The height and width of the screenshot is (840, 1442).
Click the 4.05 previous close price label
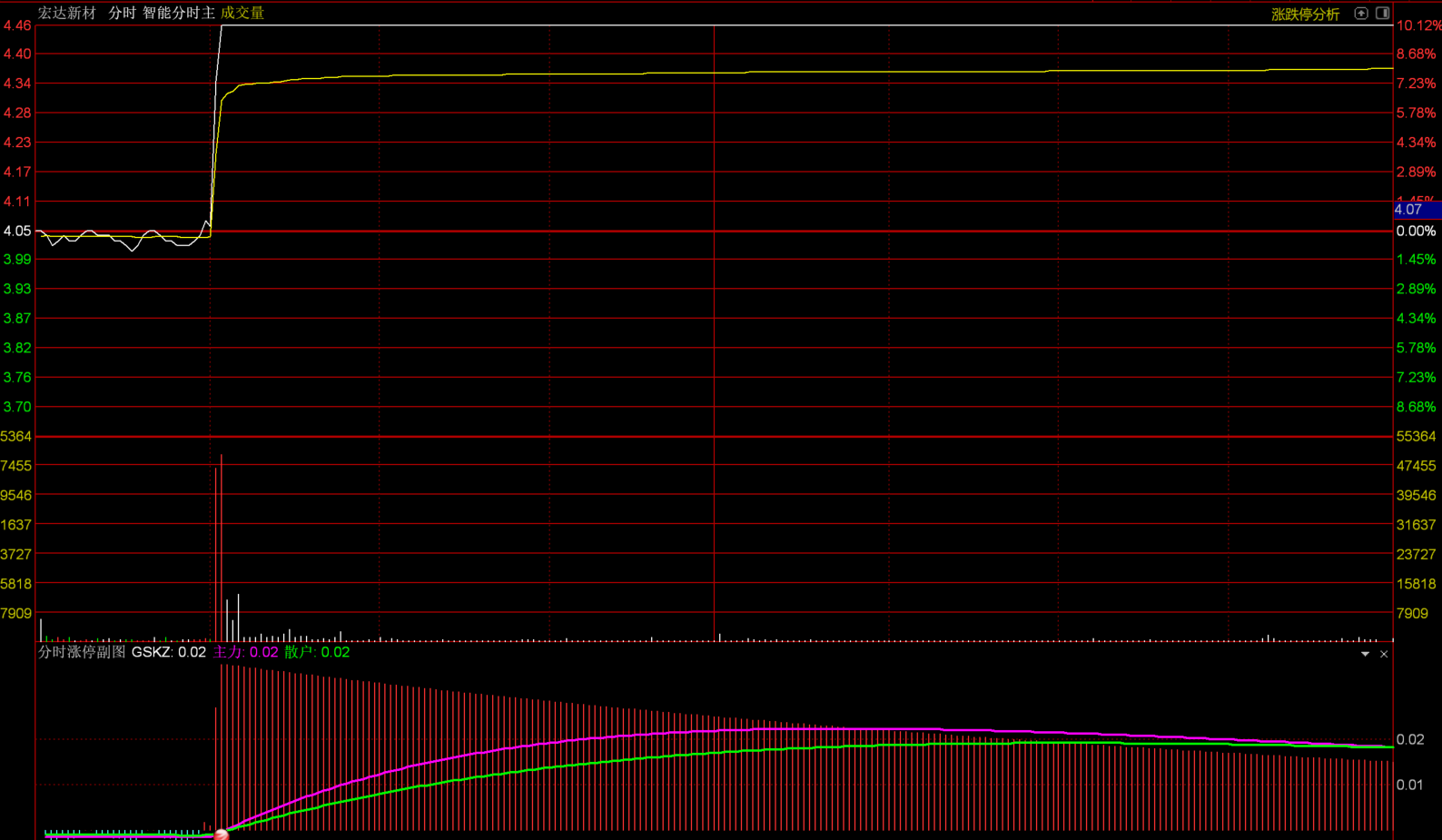17,231
